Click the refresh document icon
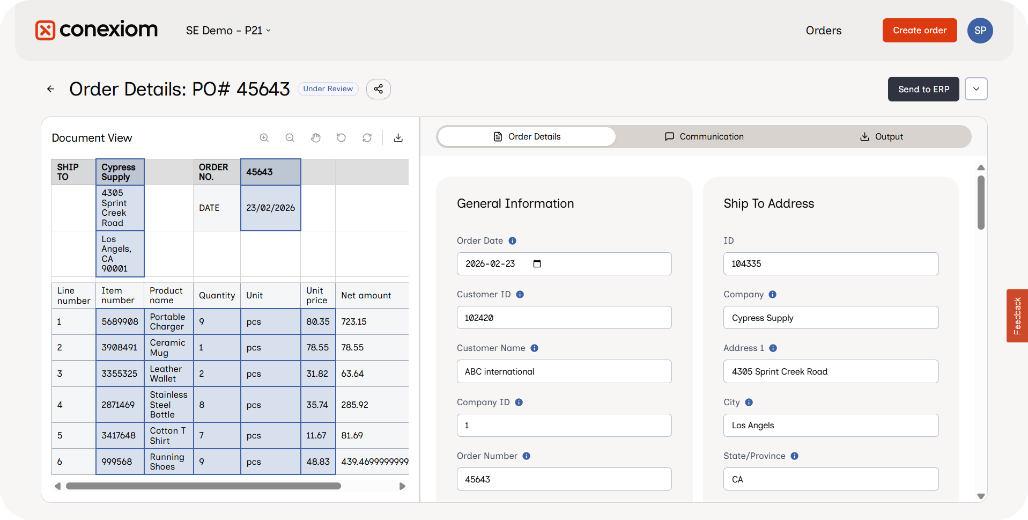This screenshot has height=520, width=1028. (367, 138)
